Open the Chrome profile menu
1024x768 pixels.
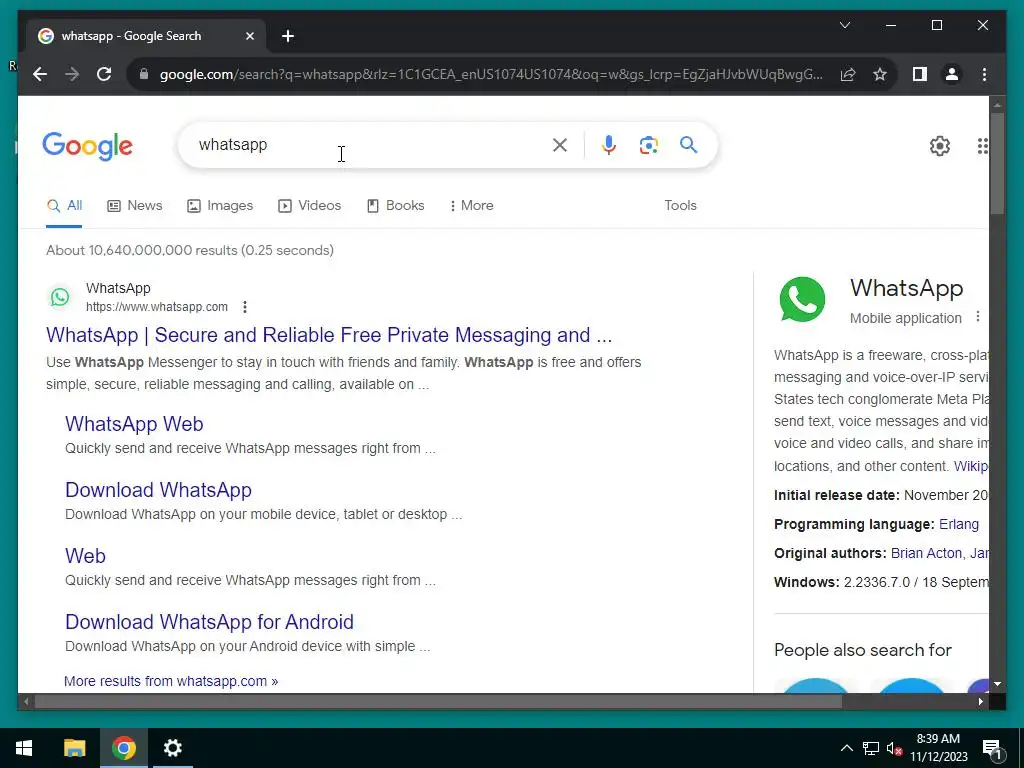point(952,74)
